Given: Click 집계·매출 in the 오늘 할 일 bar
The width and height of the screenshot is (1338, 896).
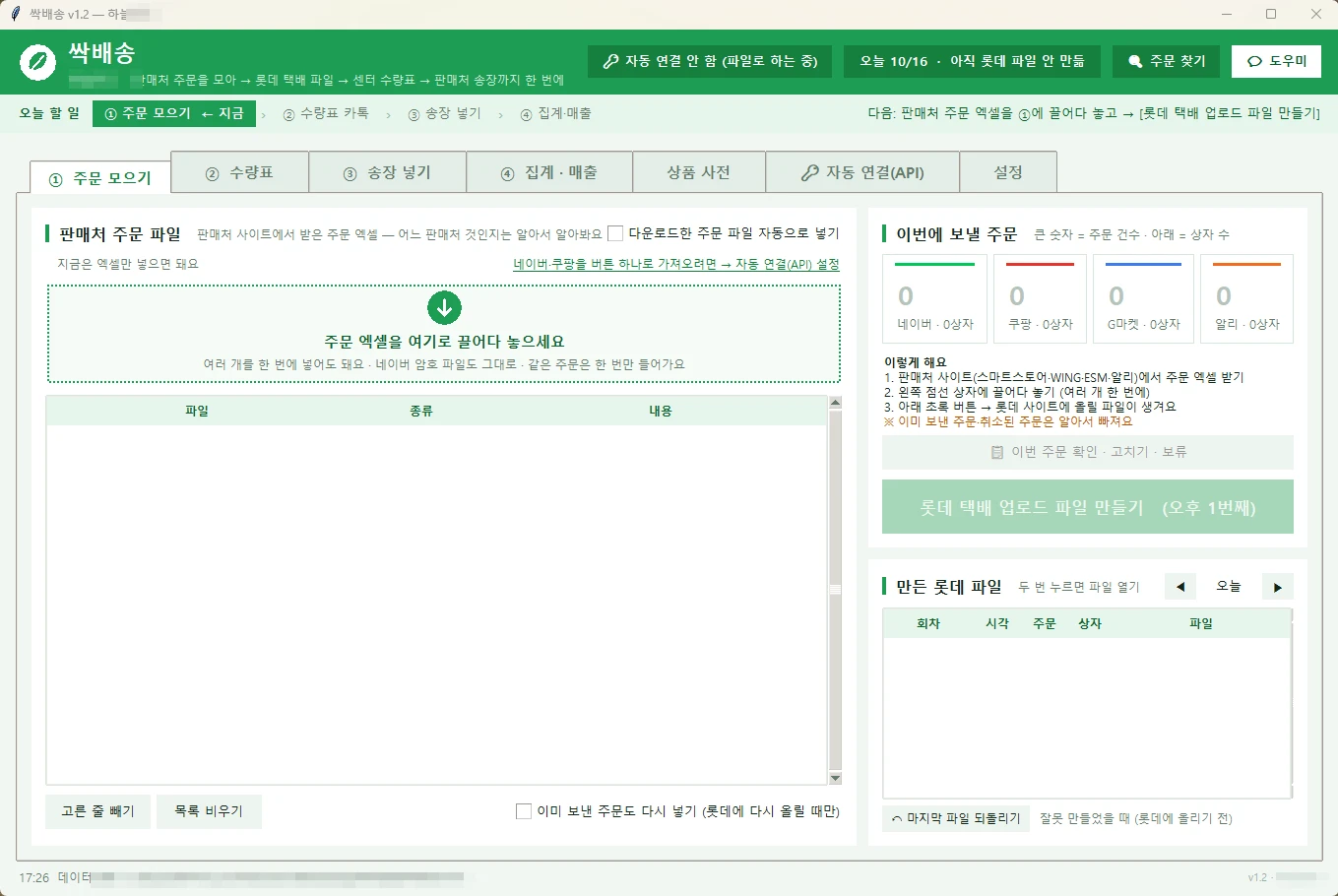Looking at the screenshot, I should click(x=555, y=114).
